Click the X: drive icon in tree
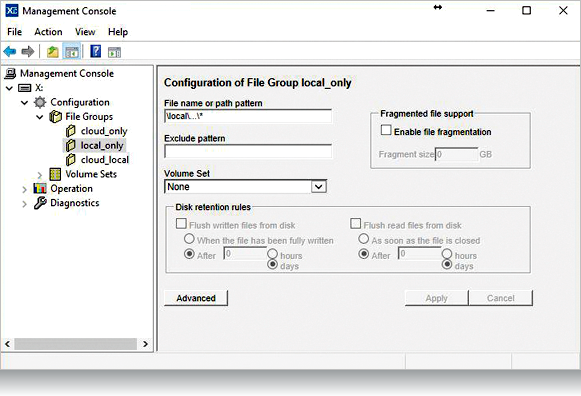Viewport: 581px width, 396px height. [x=25, y=88]
